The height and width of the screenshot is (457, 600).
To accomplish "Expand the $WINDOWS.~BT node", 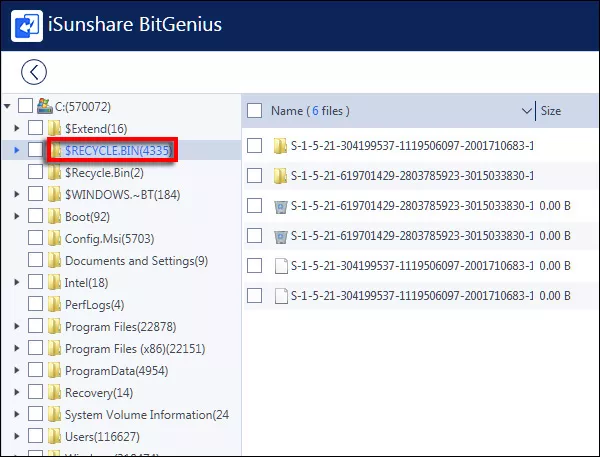I will pyautogui.click(x=16, y=194).
